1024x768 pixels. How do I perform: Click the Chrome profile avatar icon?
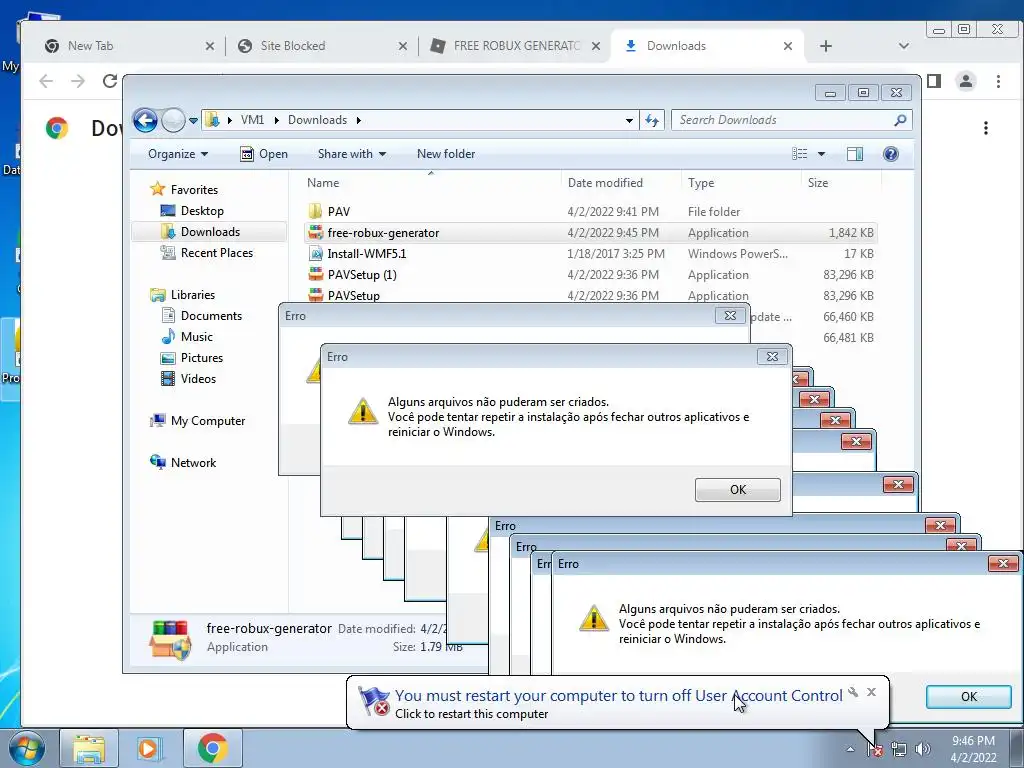pyautogui.click(x=965, y=81)
